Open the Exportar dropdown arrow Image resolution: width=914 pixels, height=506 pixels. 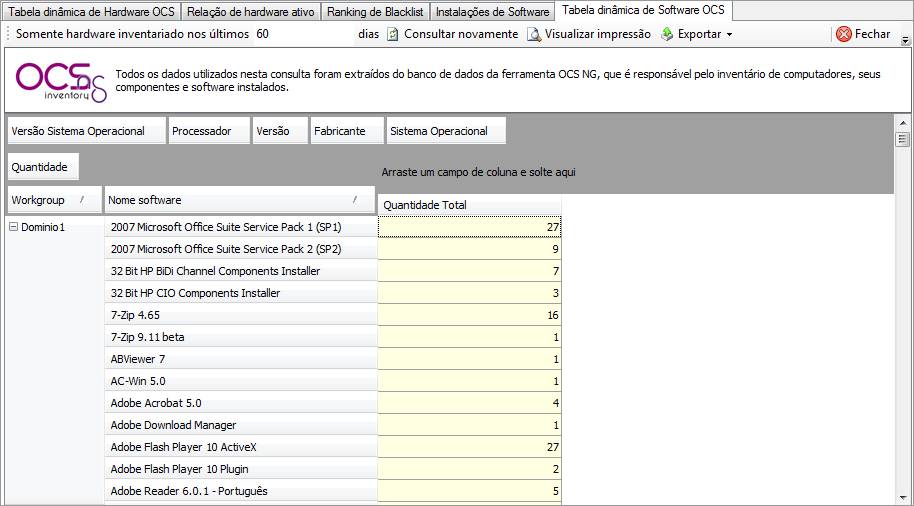729,35
